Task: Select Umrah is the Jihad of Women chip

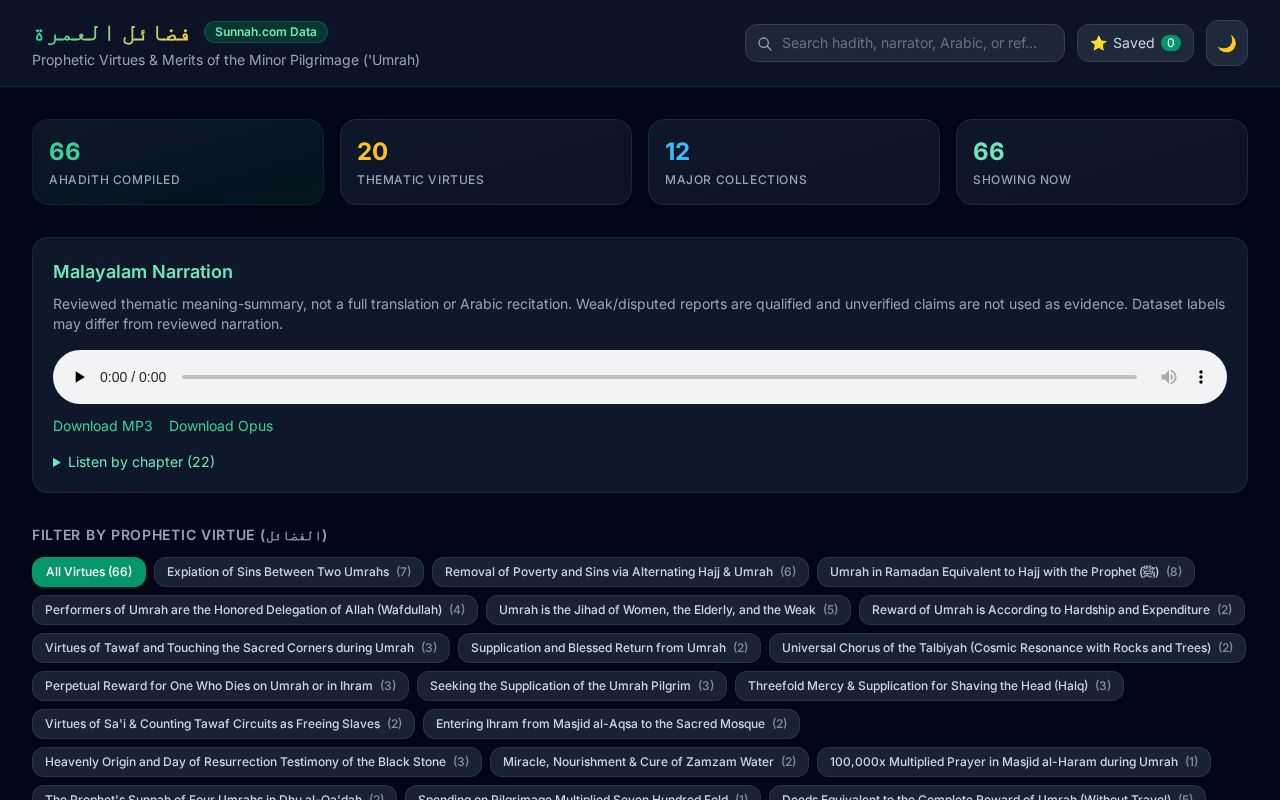Action: [668, 610]
